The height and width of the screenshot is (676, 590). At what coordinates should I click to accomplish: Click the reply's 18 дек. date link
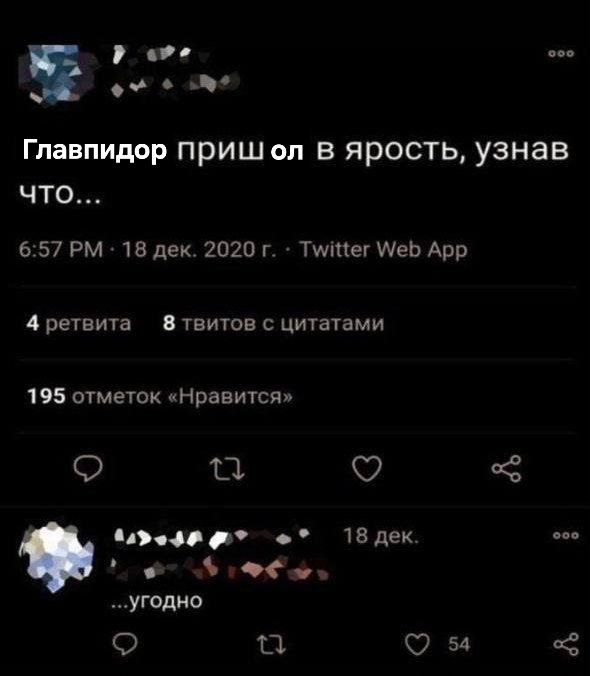click(x=381, y=537)
